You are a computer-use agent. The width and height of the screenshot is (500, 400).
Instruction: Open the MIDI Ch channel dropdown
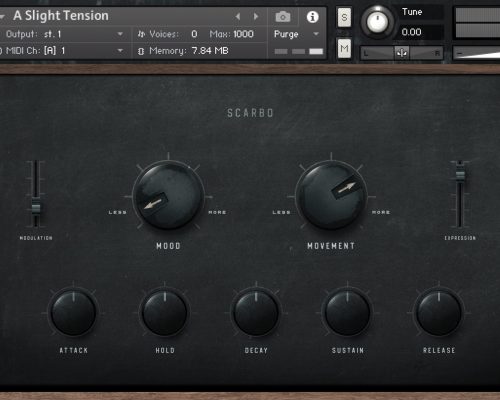tap(65, 51)
